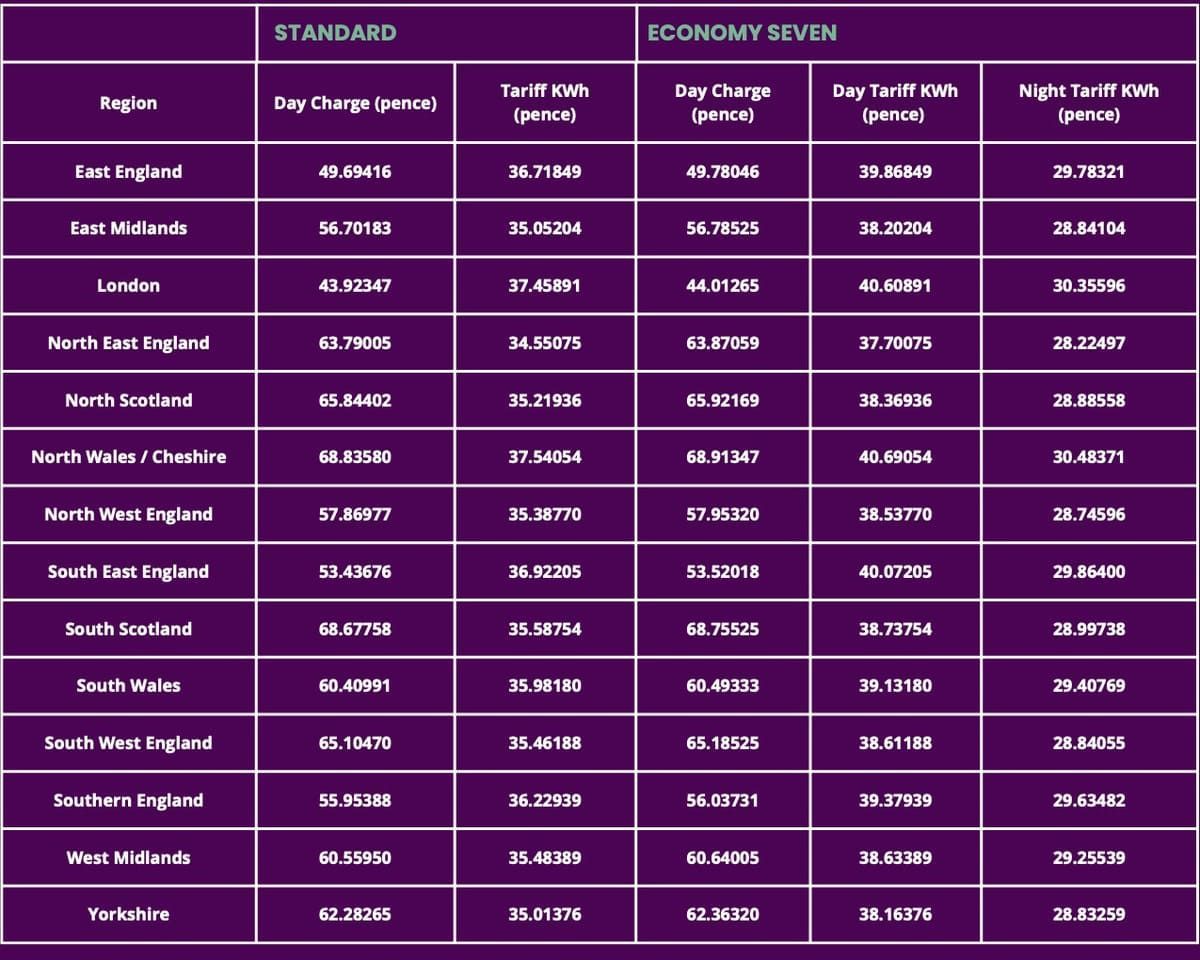
Task: Click the Night Tariff KWh column header
Action: click(x=1088, y=103)
